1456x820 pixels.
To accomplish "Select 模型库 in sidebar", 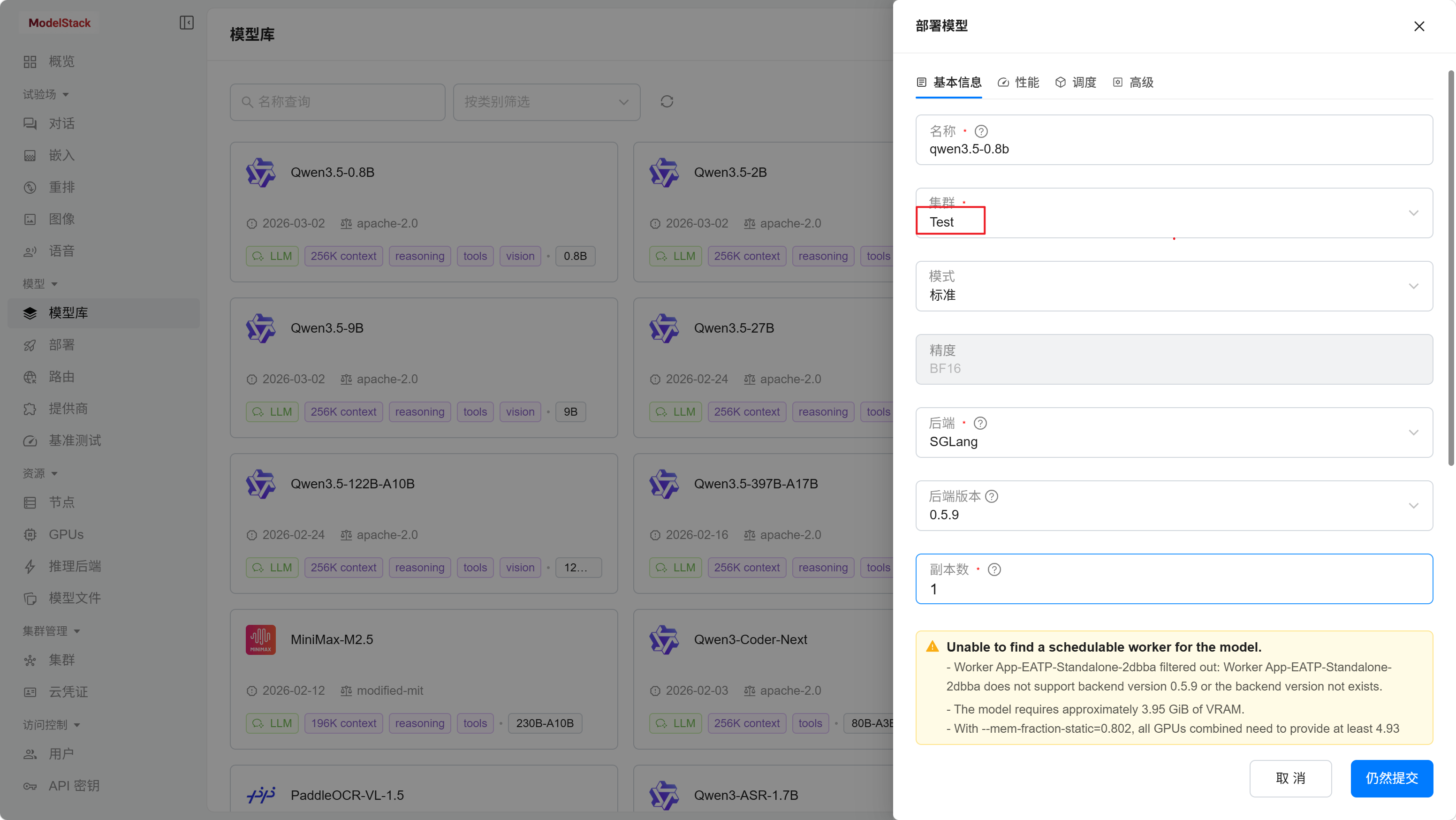I will (104, 313).
